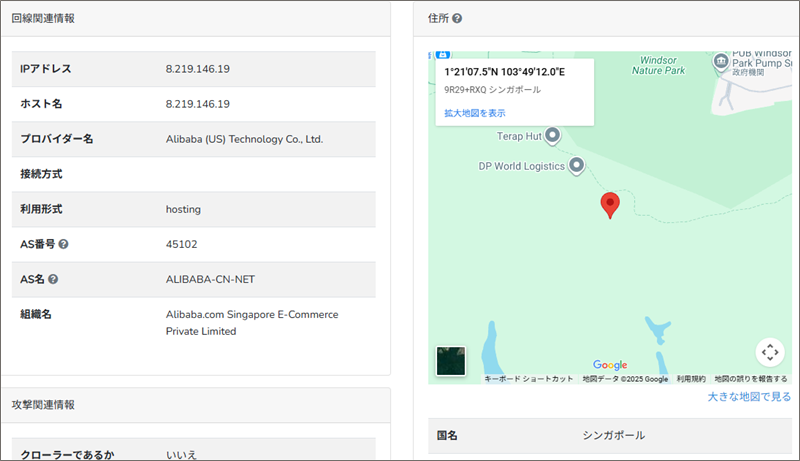Open キーボード ショートカット on the map
Screen dimensions: 800x461
point(529,379)
